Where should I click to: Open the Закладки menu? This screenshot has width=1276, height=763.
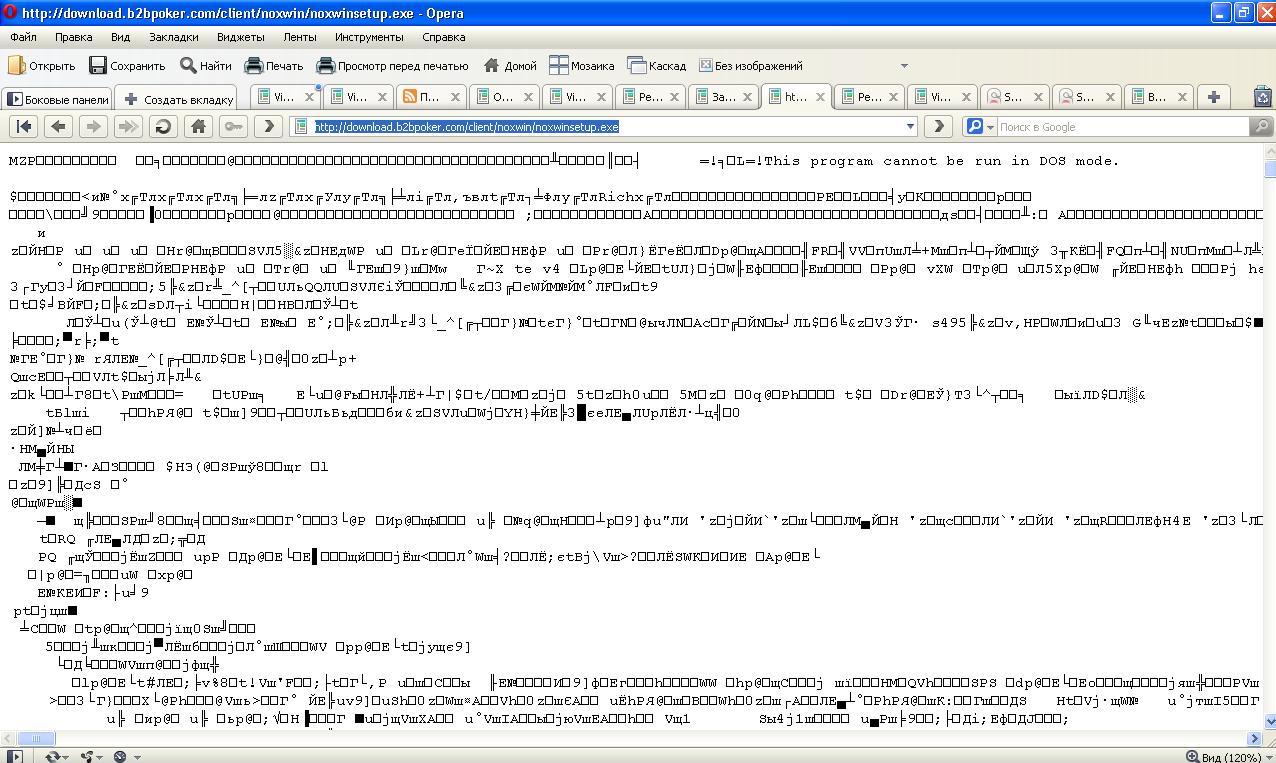(173, 37)
